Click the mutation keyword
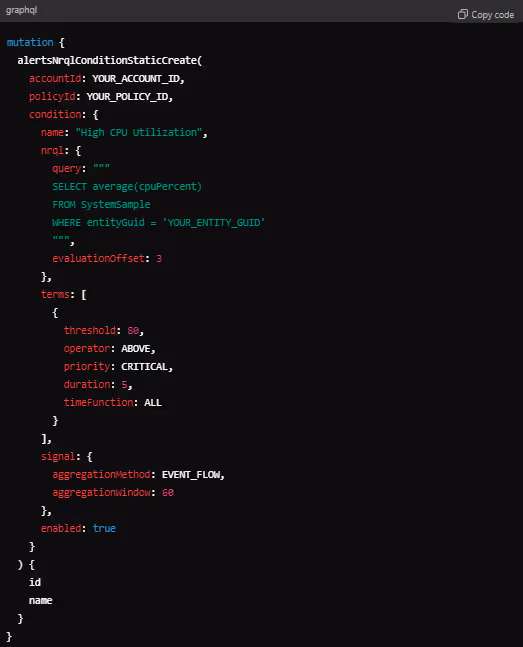The width and height of the screenshot is (523, 647). (x=30, y=42)
